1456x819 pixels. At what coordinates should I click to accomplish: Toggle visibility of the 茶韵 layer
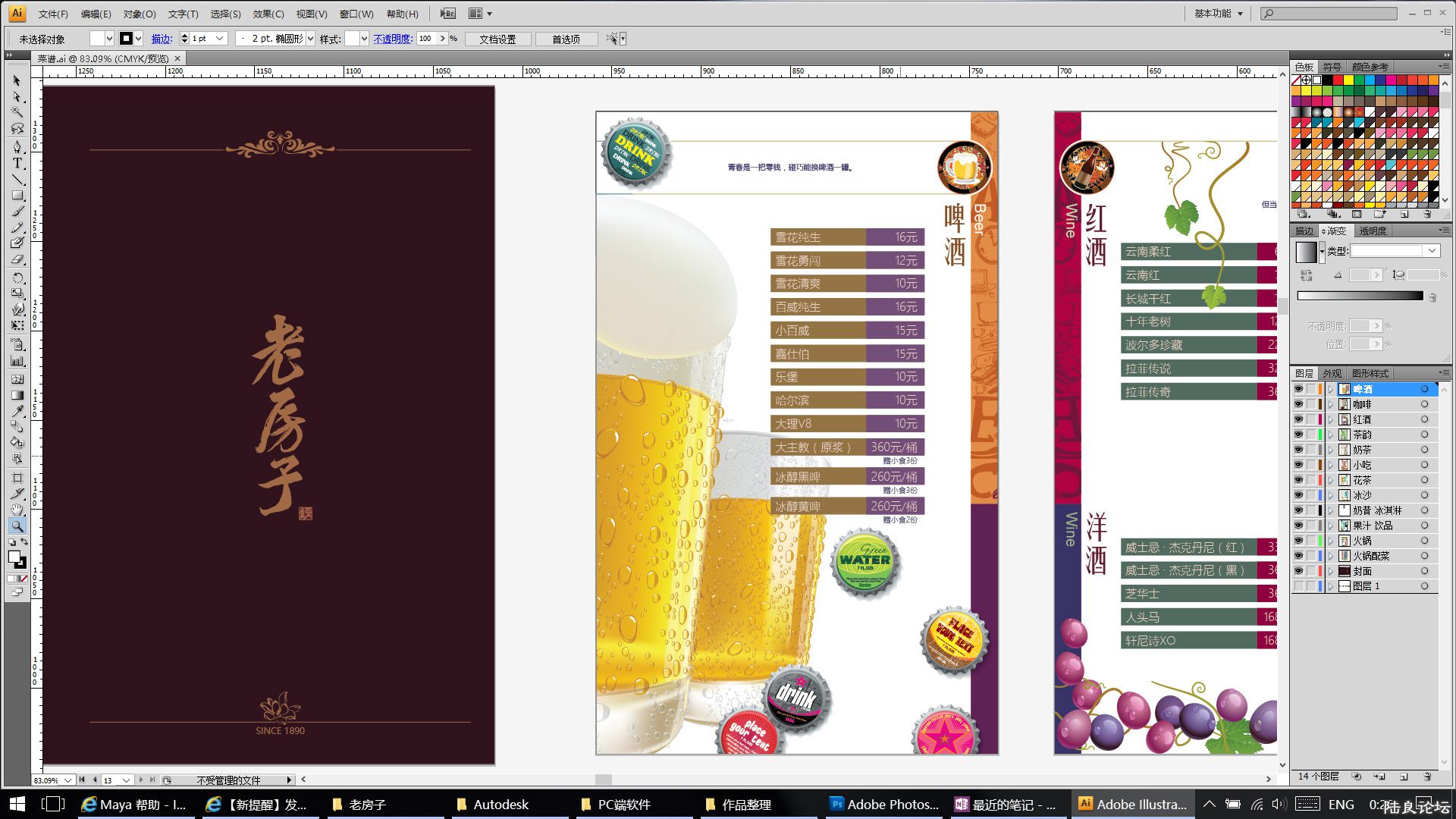point(1298,435)
